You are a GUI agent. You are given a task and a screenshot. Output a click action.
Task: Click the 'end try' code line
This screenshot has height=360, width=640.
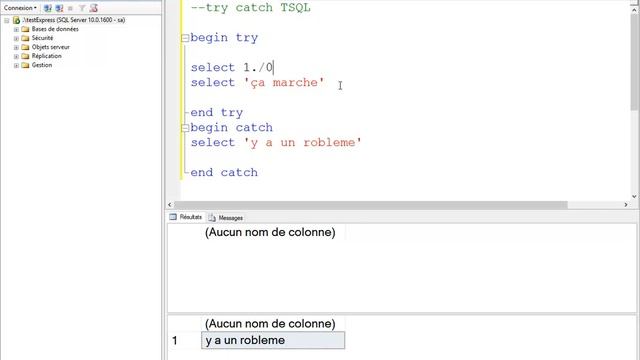click(x=217, y=113)
